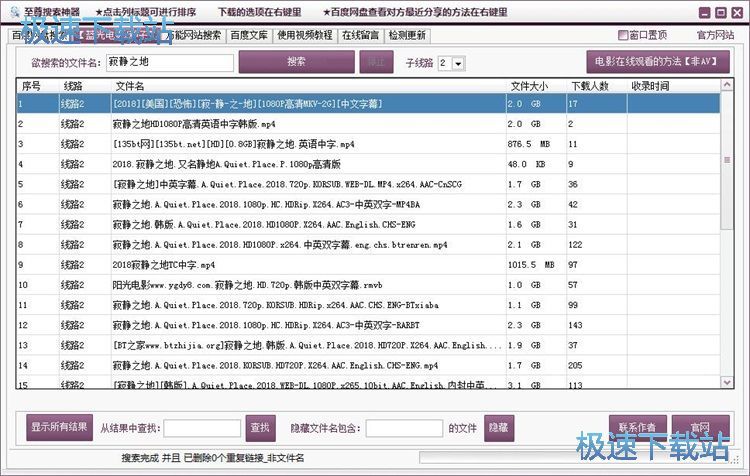Click the vertical scrollbar thumb of results
Screen dimensions: 750x476
727,160
